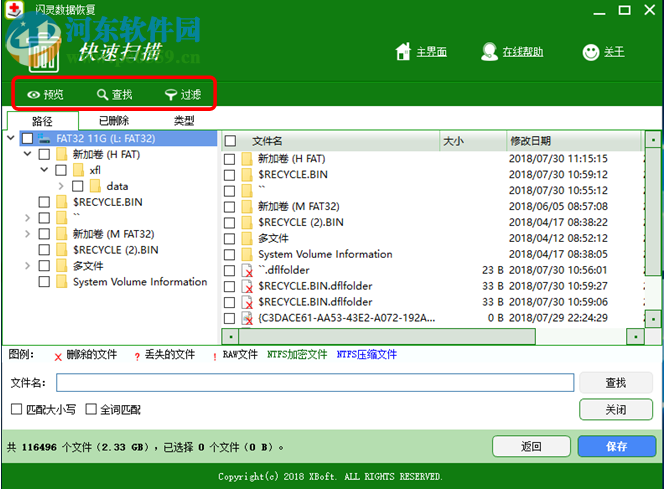Sort by 修改日期 date column header

575,141
